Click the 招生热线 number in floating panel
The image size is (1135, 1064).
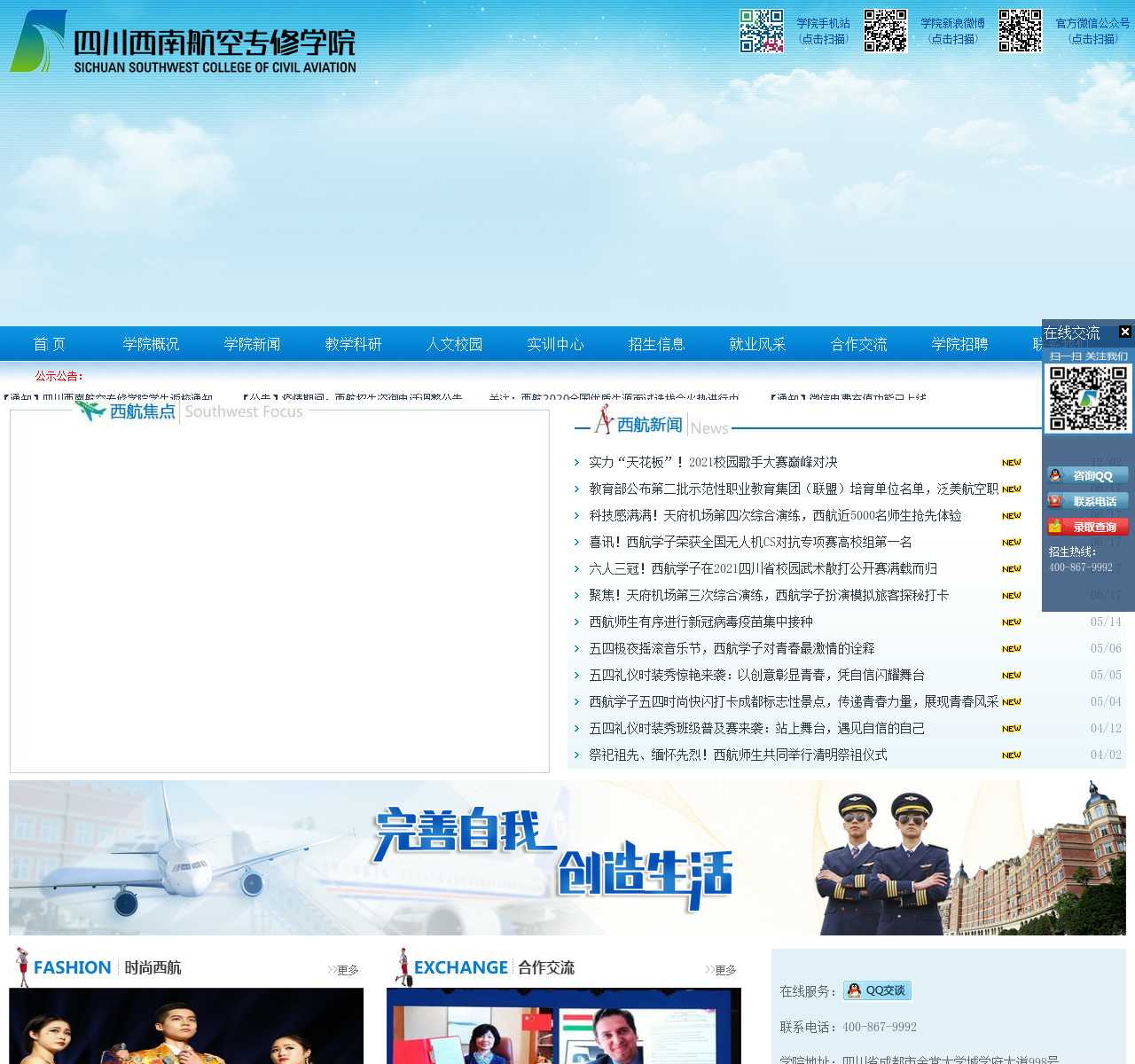pyautogui.click(x=1081, y=567)
